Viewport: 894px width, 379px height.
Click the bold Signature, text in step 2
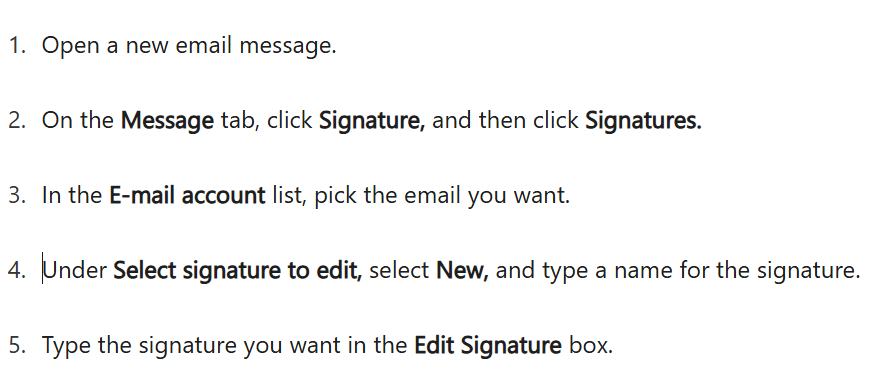(x=372, y=121)
